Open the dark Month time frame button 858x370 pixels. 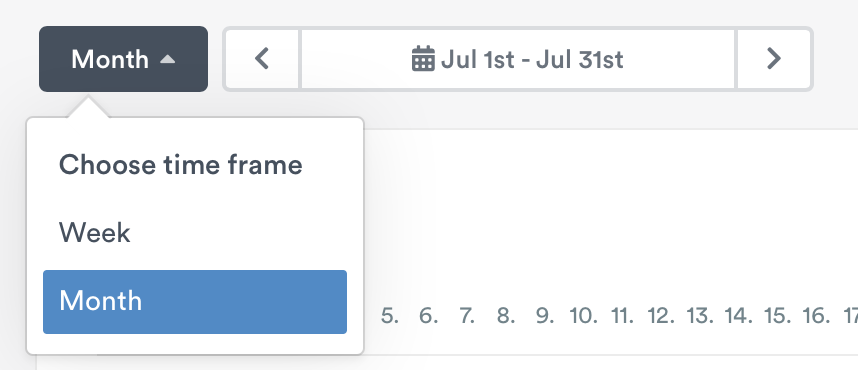[124, 59]
